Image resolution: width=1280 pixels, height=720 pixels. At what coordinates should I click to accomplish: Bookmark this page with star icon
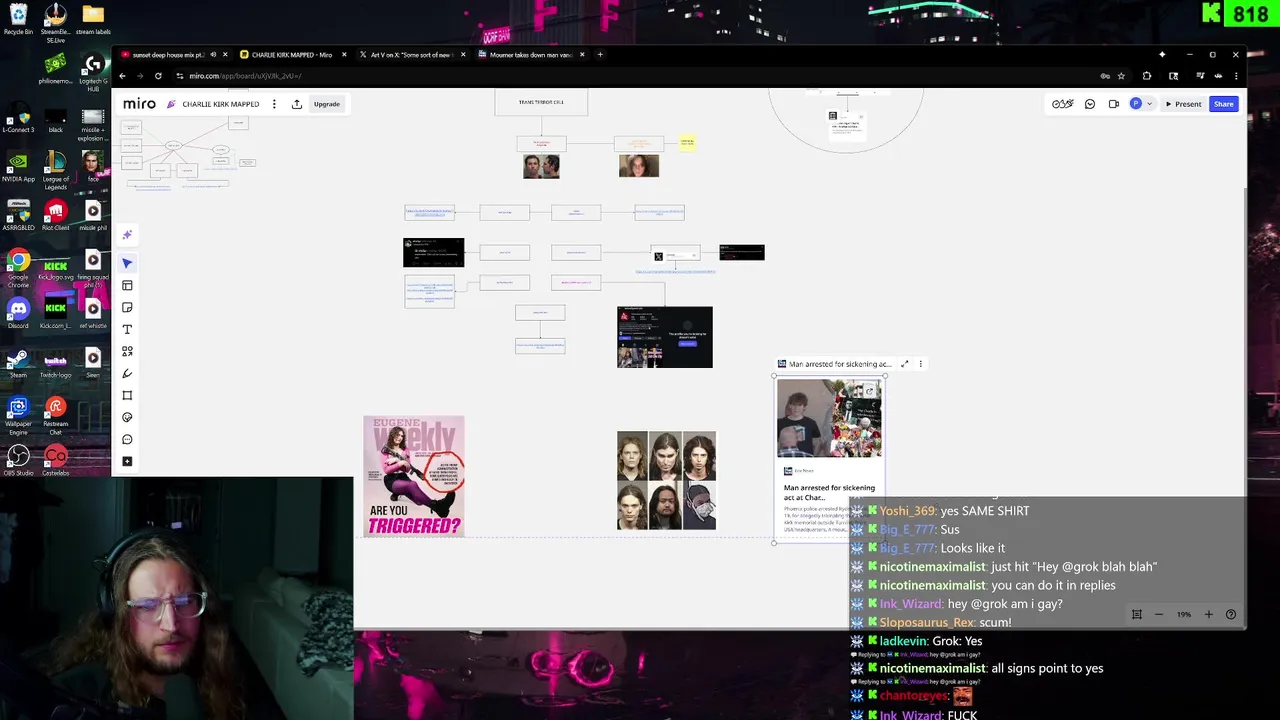pos(1121,76)
